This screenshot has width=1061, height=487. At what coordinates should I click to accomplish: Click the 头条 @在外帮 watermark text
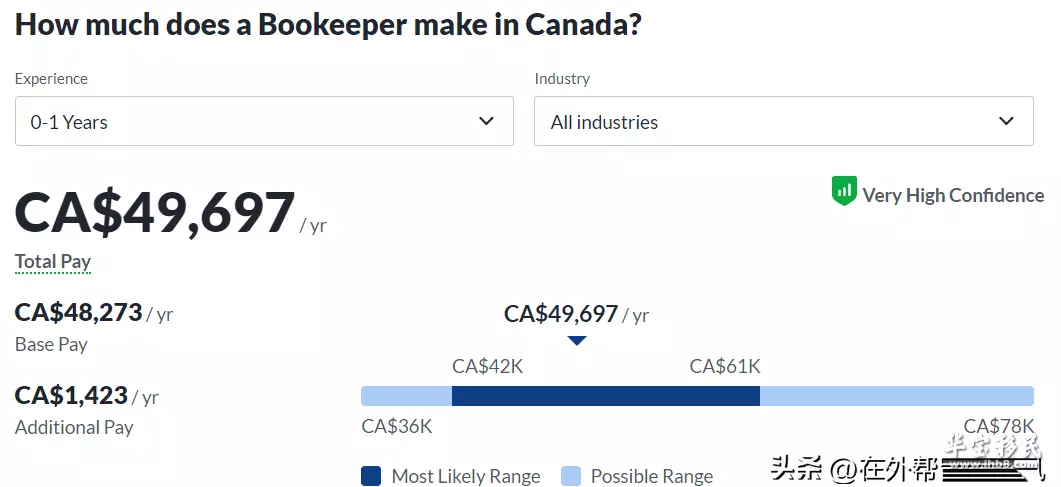pos(854,467)
